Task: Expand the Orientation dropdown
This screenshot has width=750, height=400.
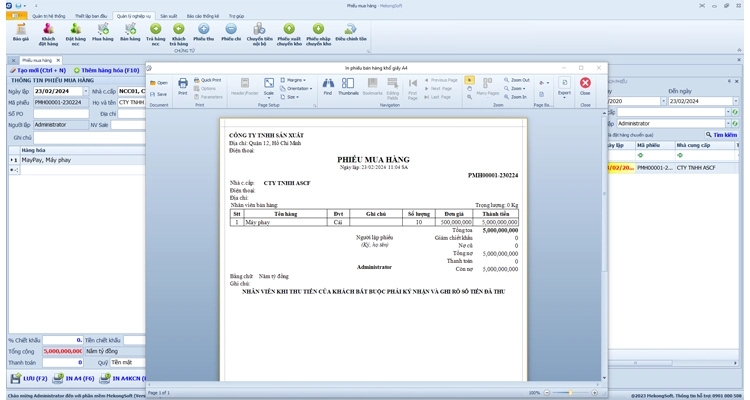Action: [297, 88]
